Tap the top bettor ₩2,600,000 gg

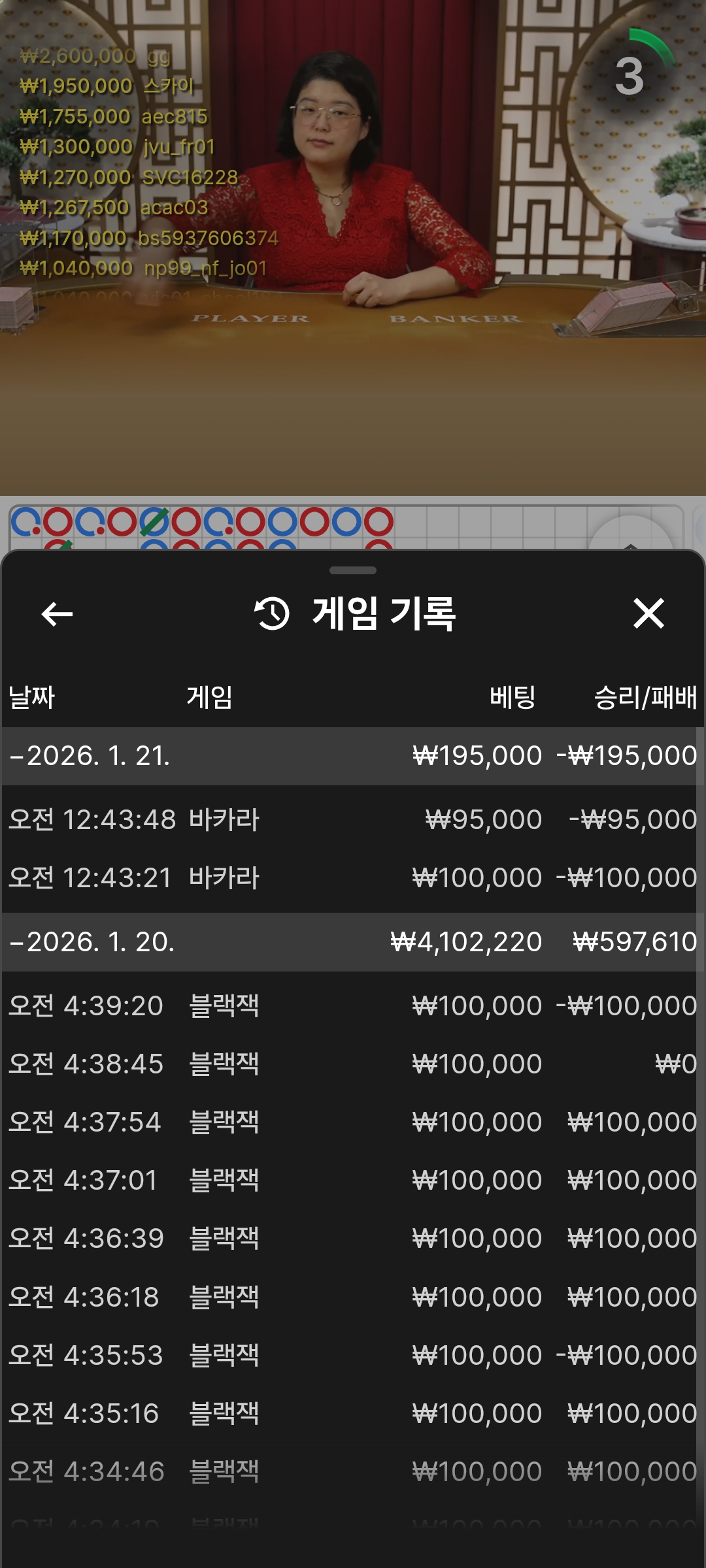coord(95,56)
